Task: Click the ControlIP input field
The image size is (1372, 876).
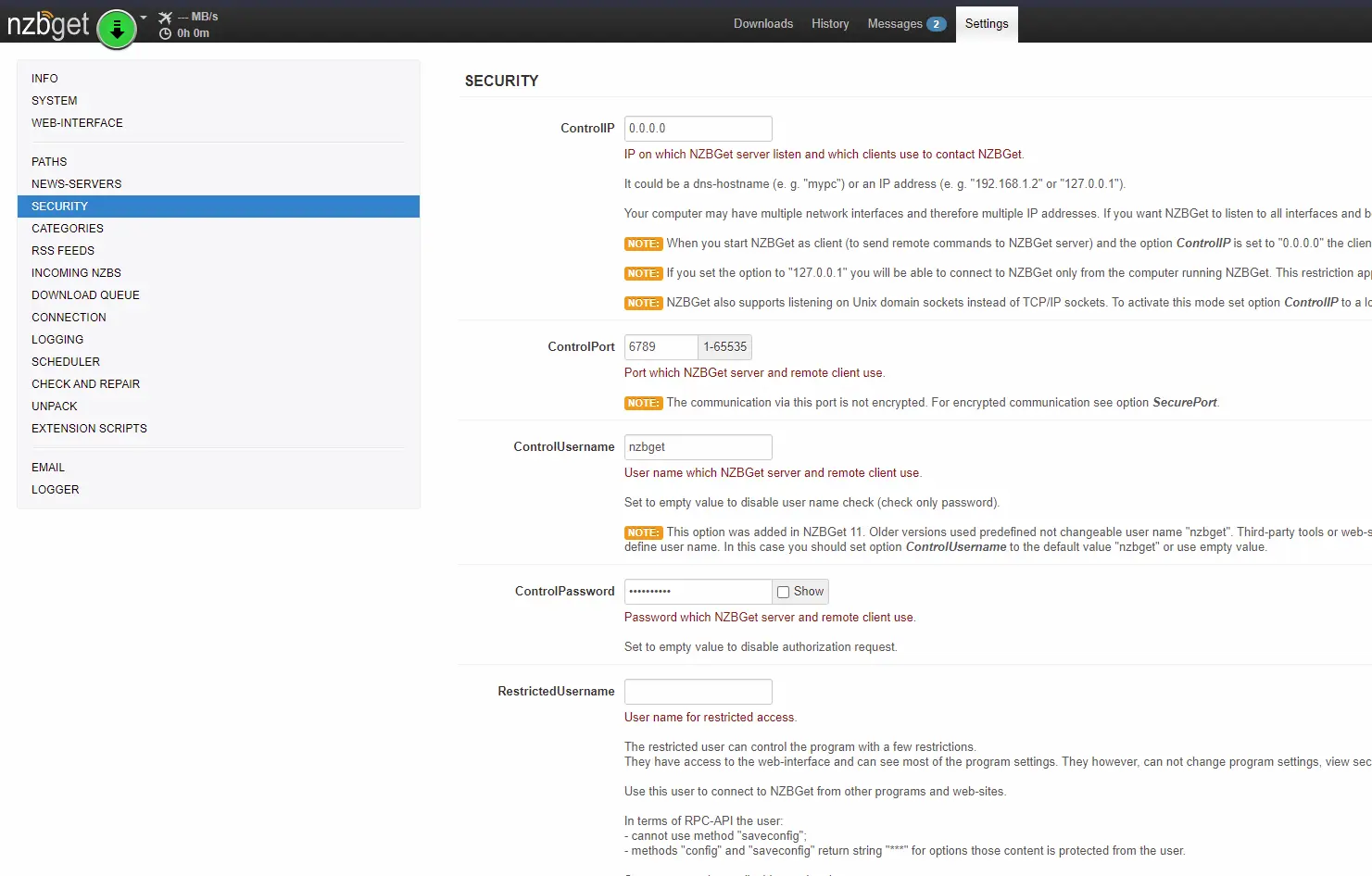Action: point(698,129)
